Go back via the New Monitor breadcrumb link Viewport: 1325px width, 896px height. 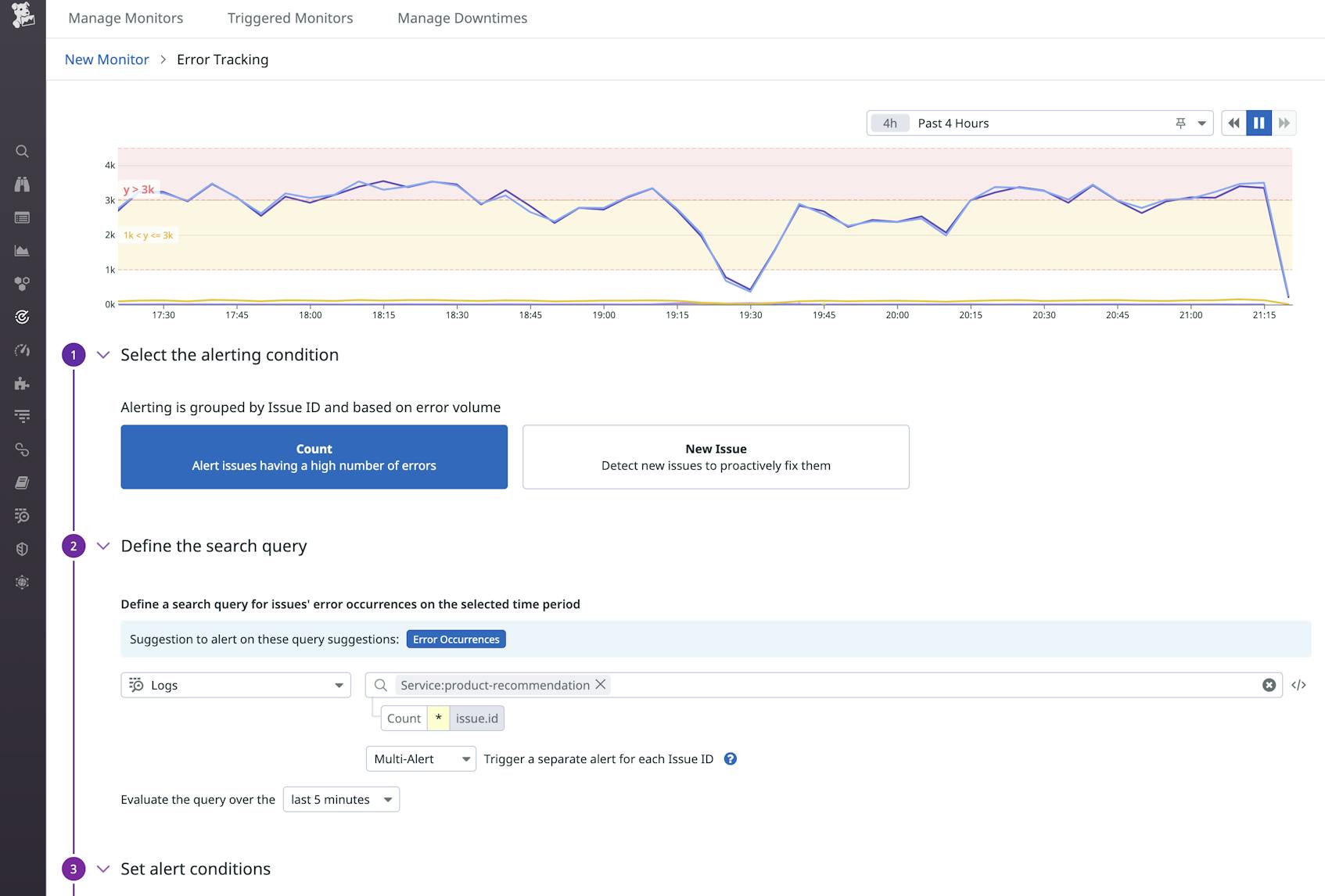click(x=106, y=59)
